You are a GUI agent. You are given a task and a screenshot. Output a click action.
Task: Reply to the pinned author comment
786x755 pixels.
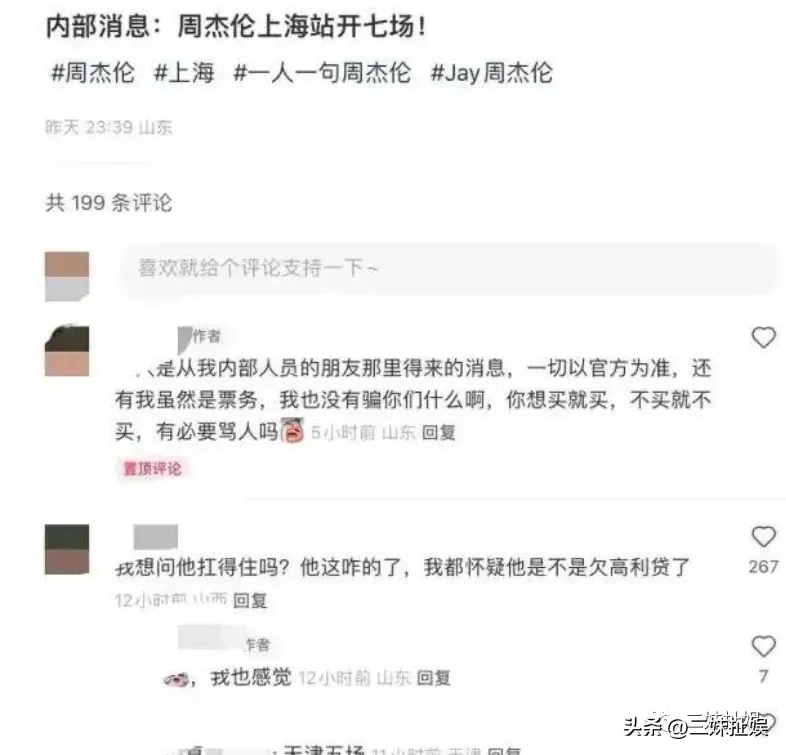(x=439, y=433)
